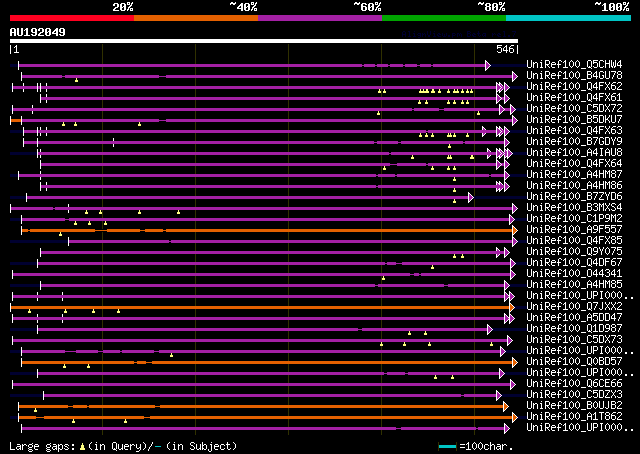The width and height of the screenshot is (640, 454).
Task: Open hit UniRef100_Q4FX64
Action: [x=574, y=164]
